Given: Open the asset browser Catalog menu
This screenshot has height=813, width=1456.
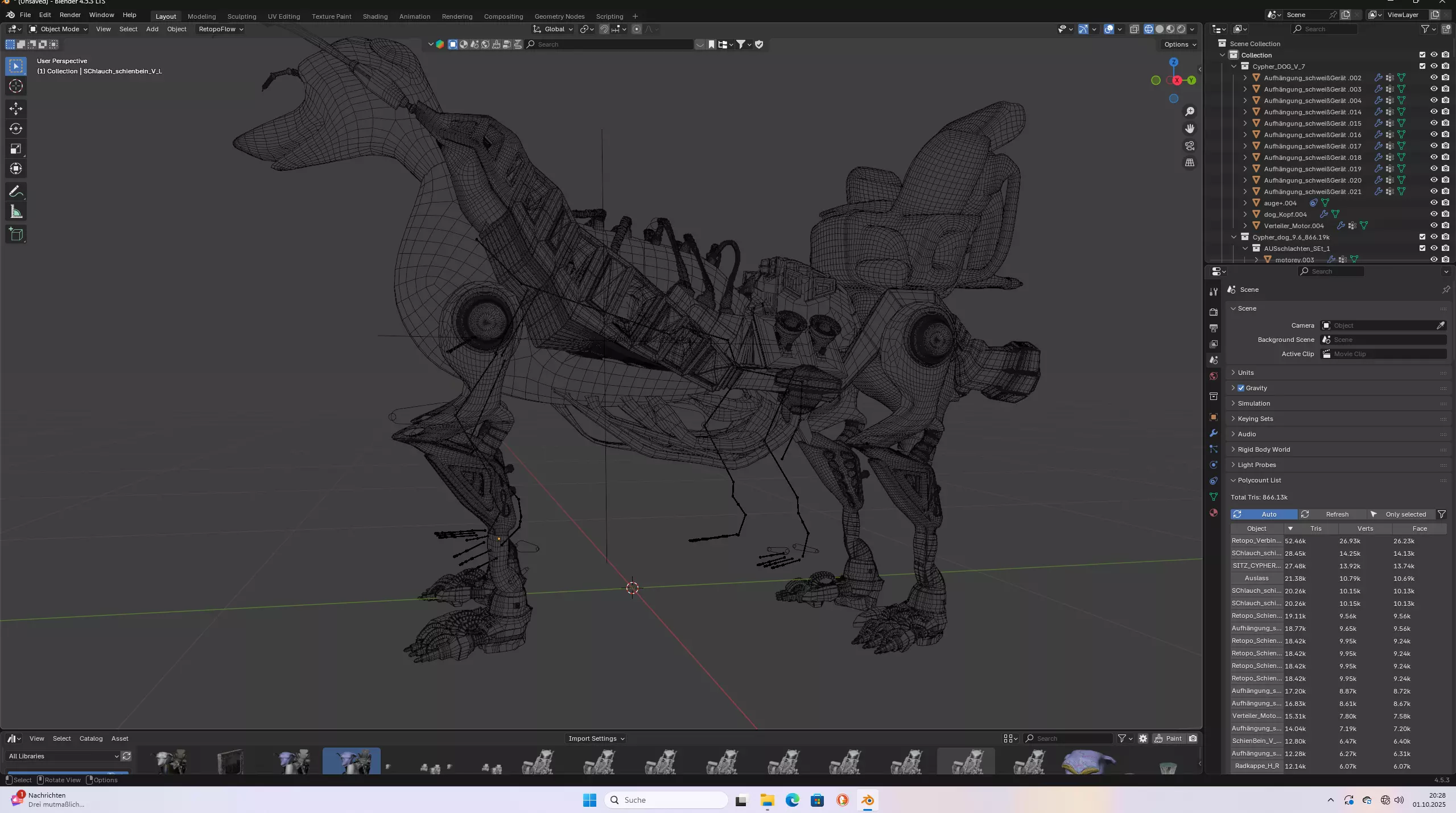Looking at the screenshot, I should coord(91,738).
